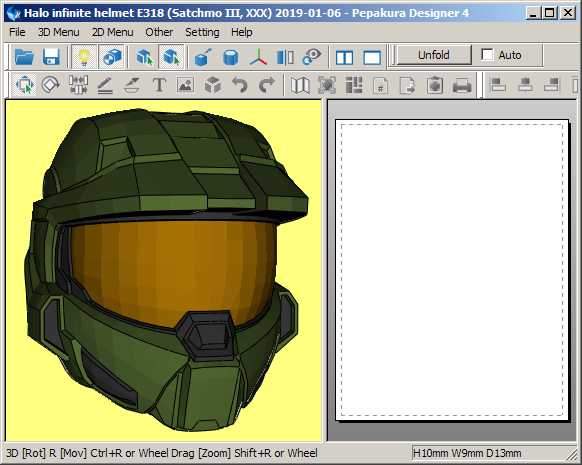The width and height of the screenshot is (582, 465).
Task: Open the 2D Menu
Action: coord(112,32)
